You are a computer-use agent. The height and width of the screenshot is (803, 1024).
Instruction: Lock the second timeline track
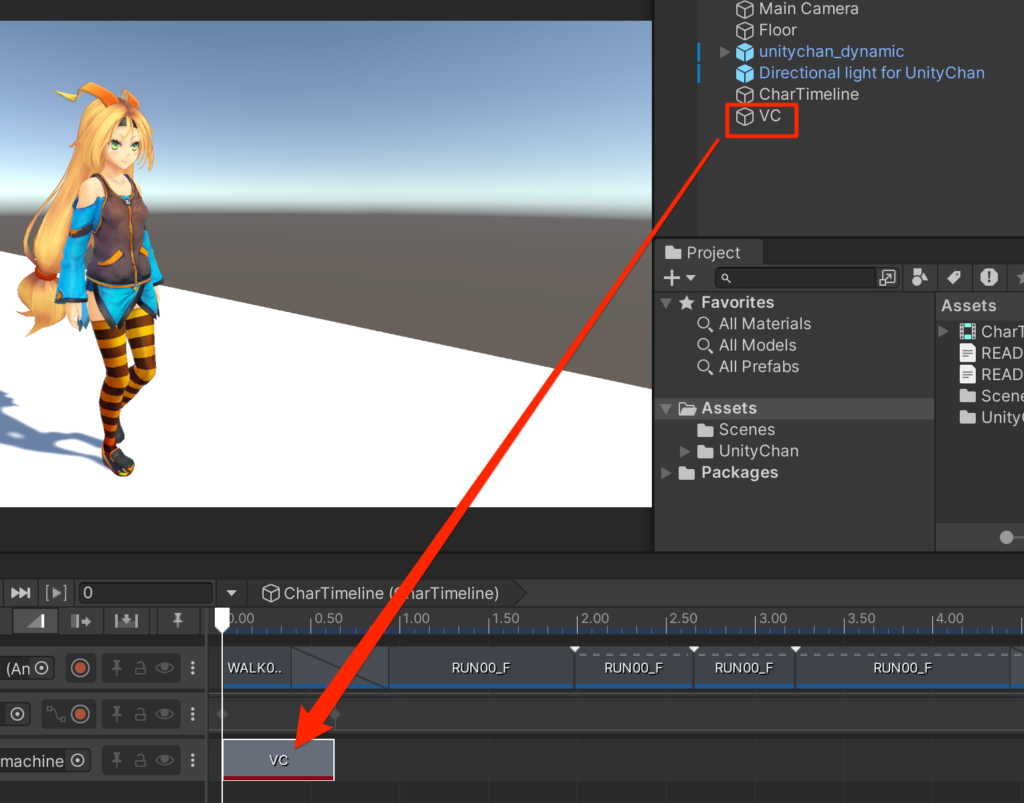tap(140, 714)
